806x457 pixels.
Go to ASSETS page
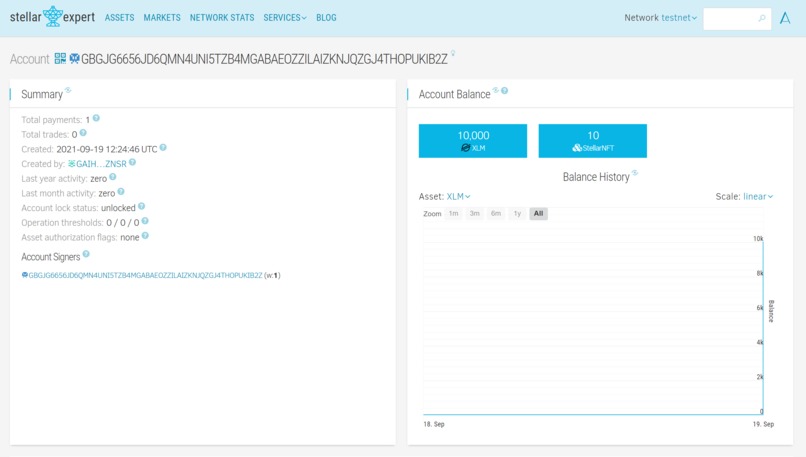(x=119, y=17)
